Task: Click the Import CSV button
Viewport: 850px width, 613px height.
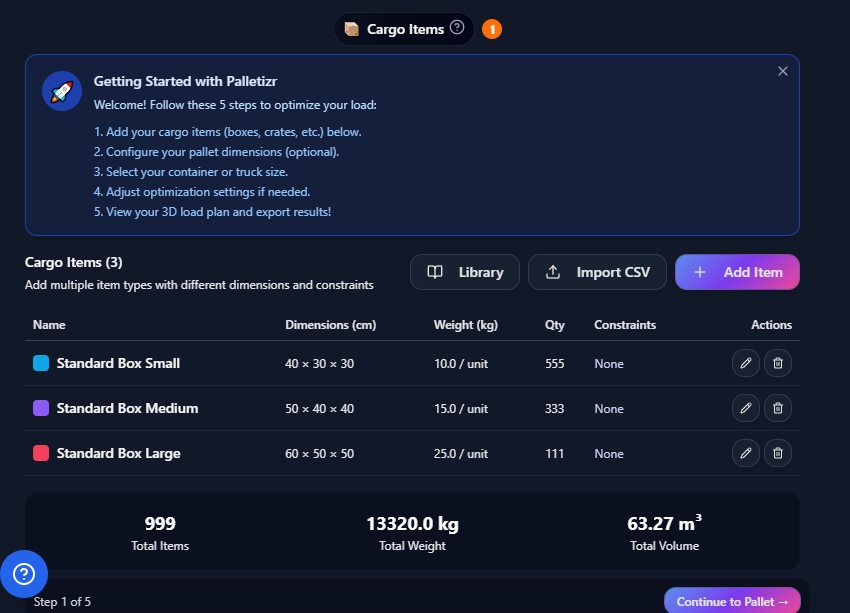Action: click(597, 272)
